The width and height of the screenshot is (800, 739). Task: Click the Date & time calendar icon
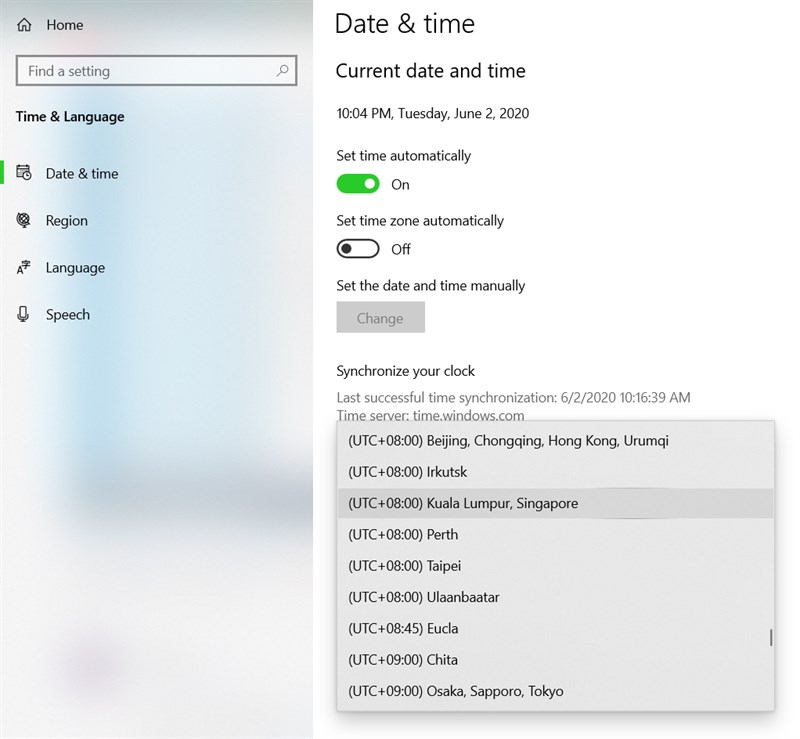(x=23, y=173)
